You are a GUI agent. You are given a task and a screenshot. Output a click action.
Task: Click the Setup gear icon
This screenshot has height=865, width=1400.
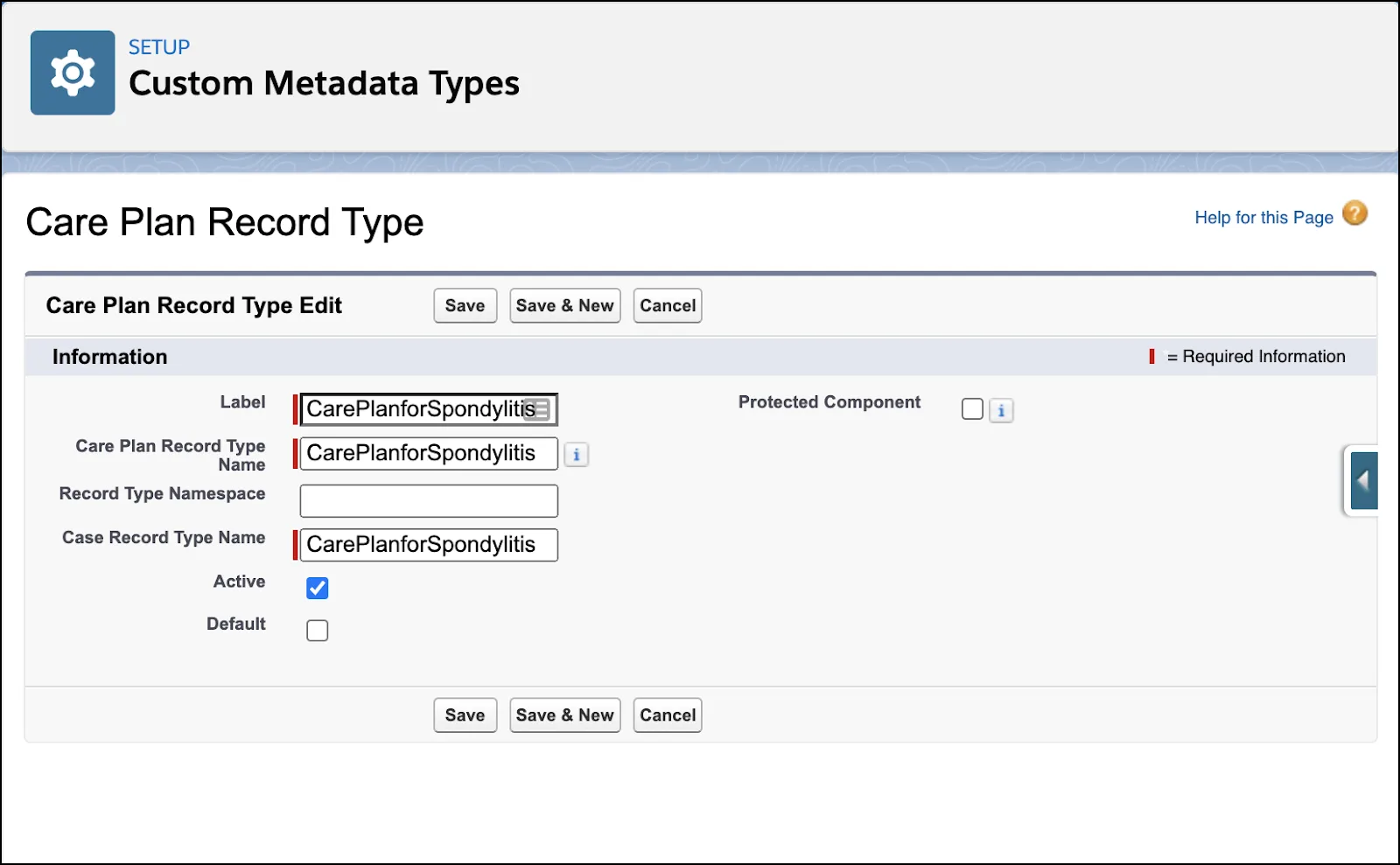point(73,73)
